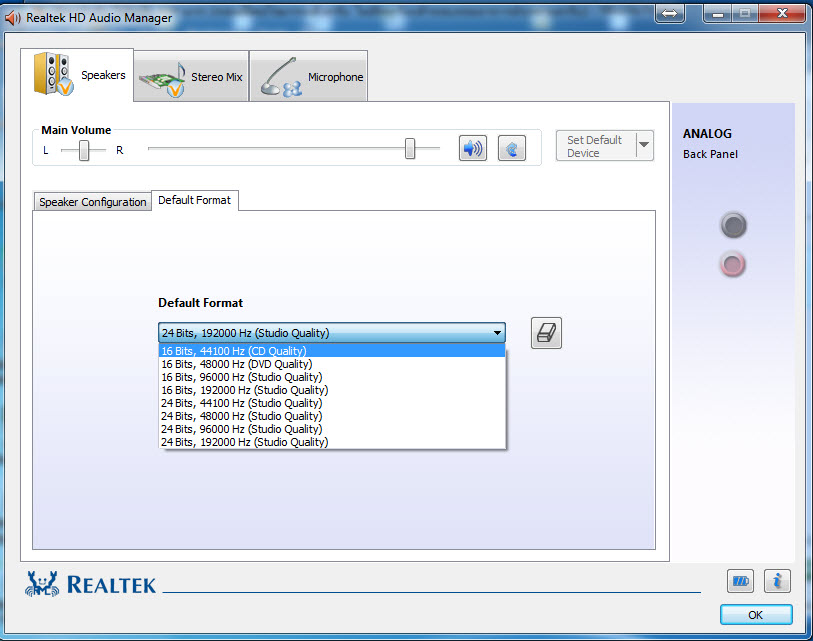Image resolution: width=813 pixels, height=641 pixels.
Task: Click the main volume slider thumb
Action: point(410,149)
